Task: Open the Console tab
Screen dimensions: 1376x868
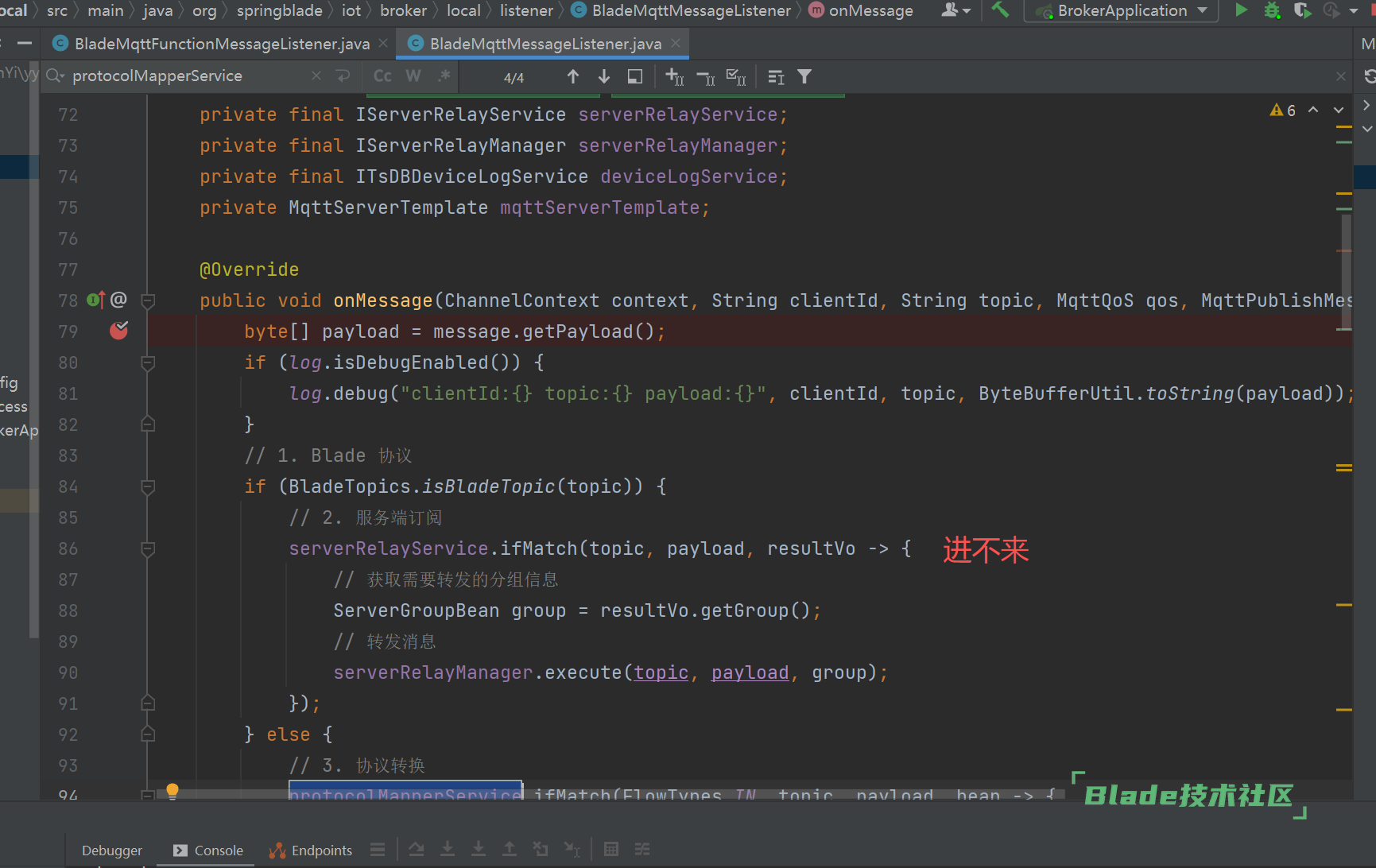Action: pyautogui.click(x=208, y=851)
